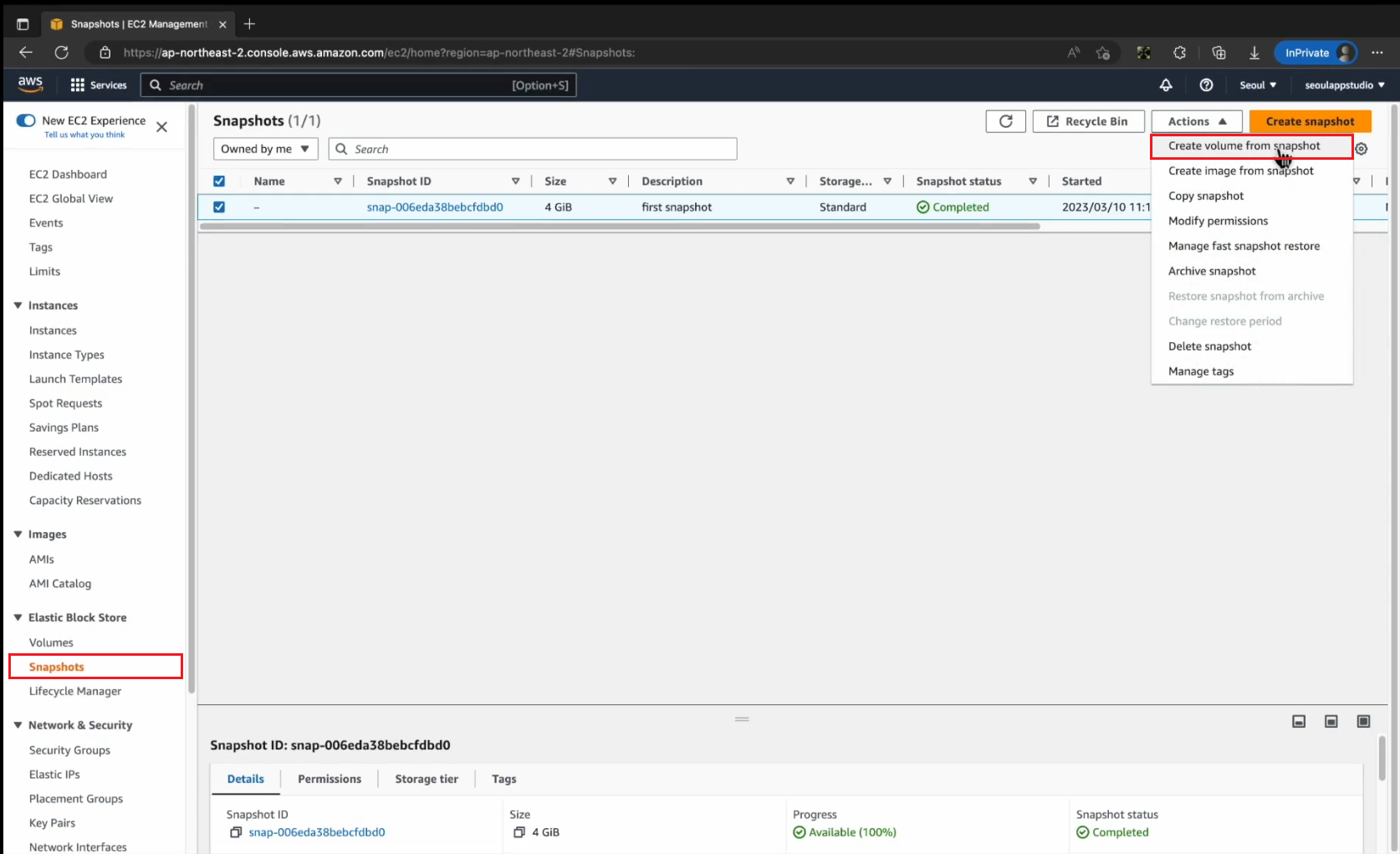The width and height of the screenshot is (1400, 854).
Task: Expand details panel to full view
Action: coord(1364,721)
